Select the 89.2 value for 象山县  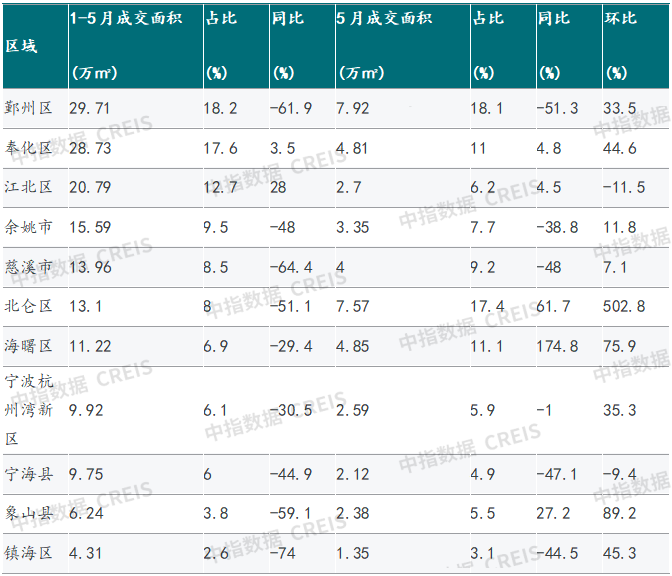(x=620, y=513)
